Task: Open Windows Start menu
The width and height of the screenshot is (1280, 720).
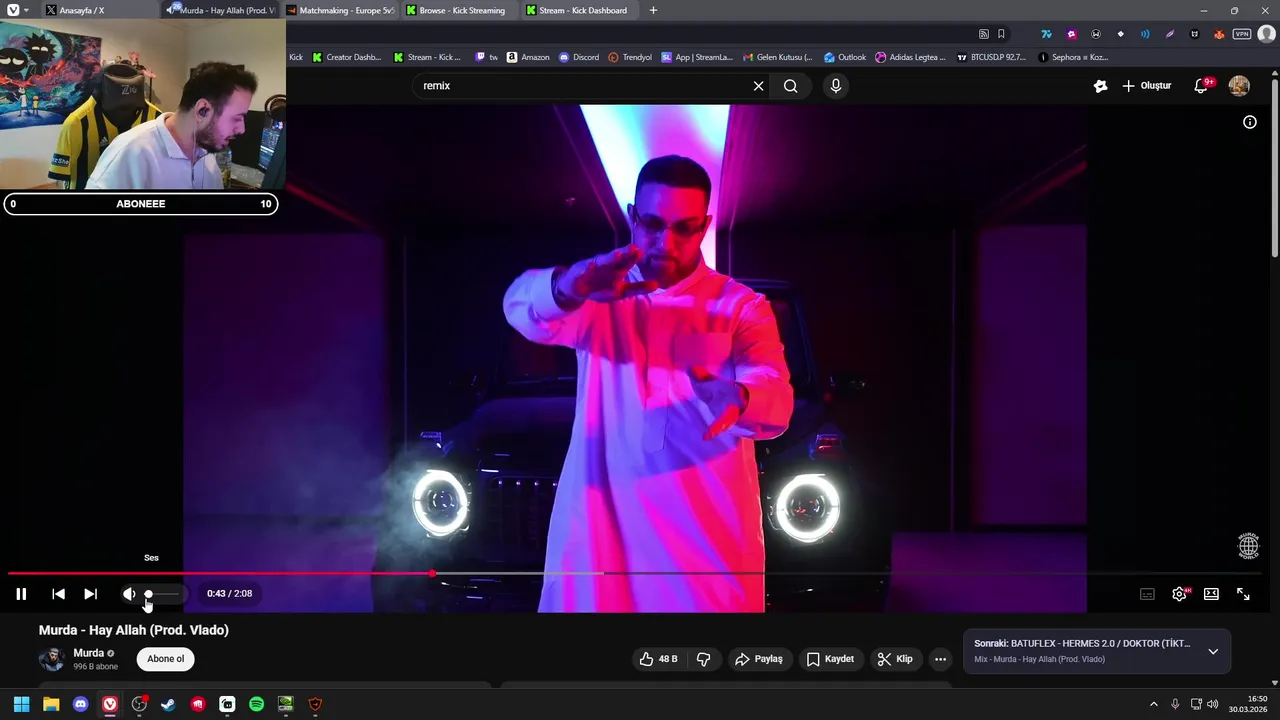Action: pos(21,704)
